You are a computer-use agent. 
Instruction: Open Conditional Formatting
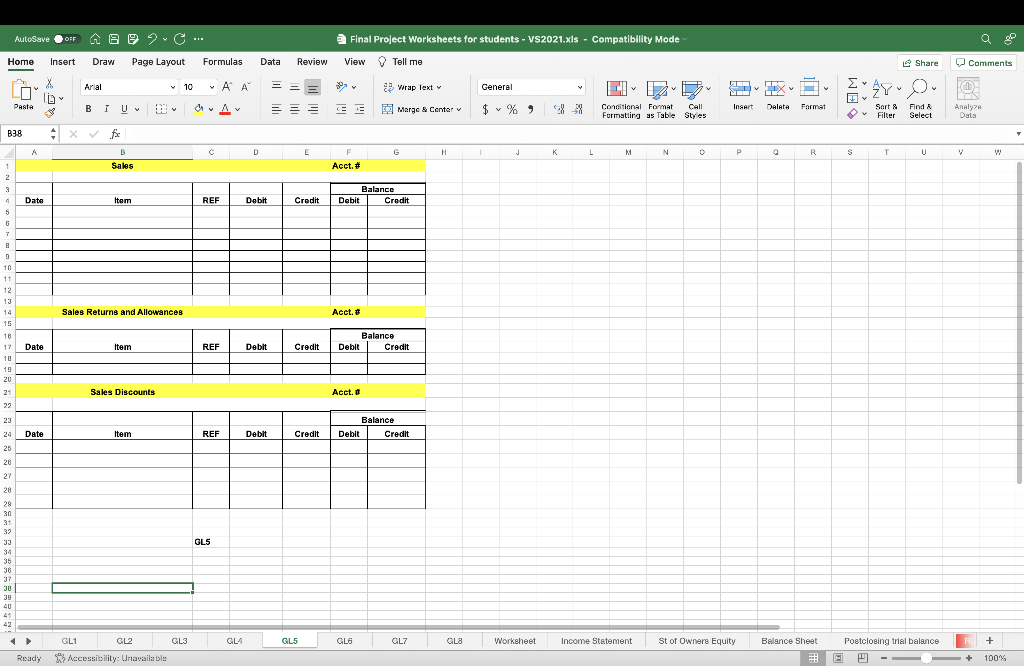(x=620, y=99)
